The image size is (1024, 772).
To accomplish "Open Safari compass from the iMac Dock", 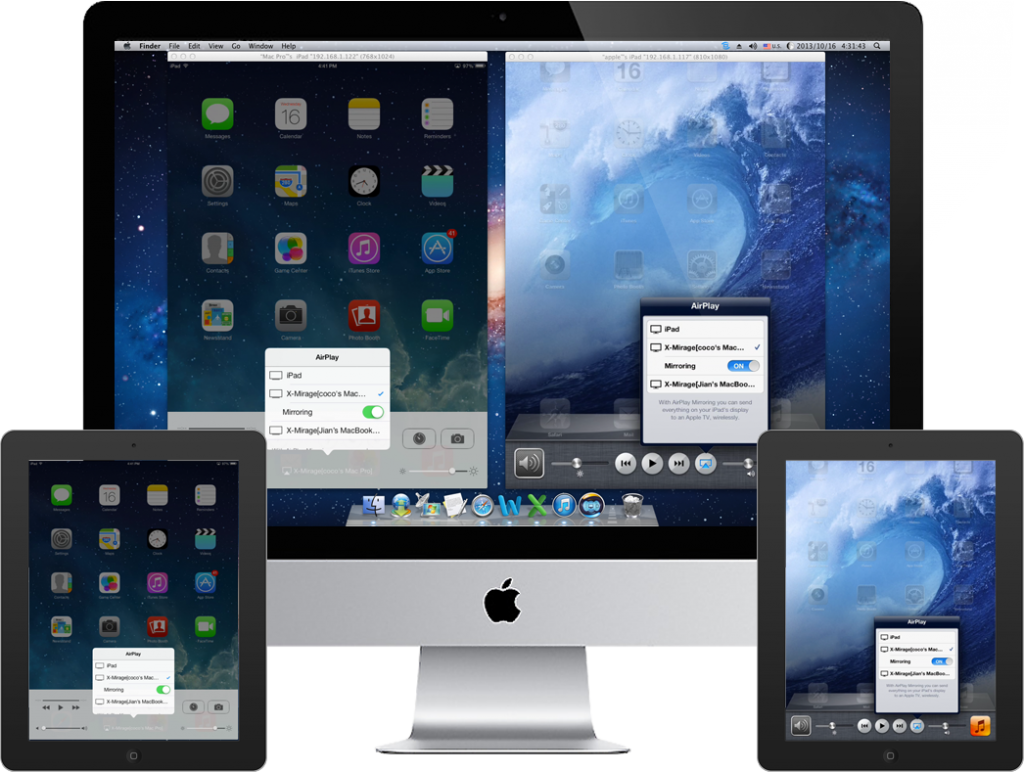I will pos(483,506).
